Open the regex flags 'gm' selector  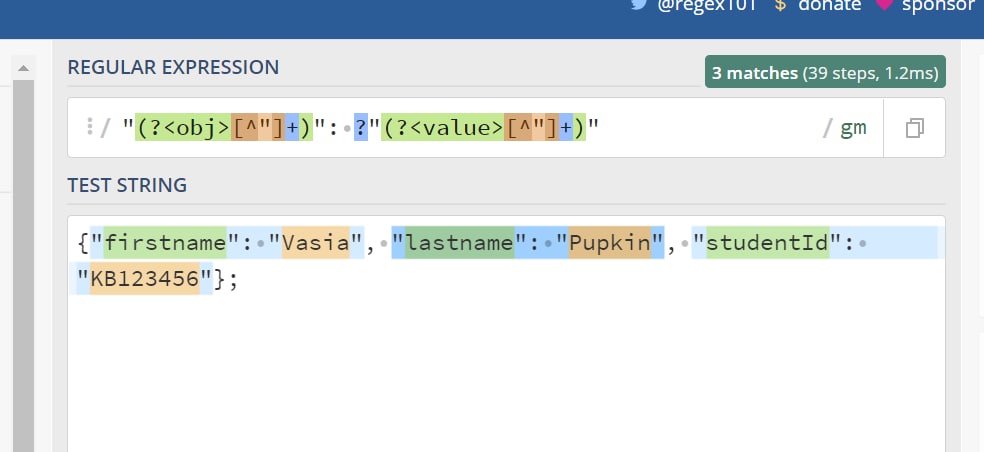[x=853, y=128]
